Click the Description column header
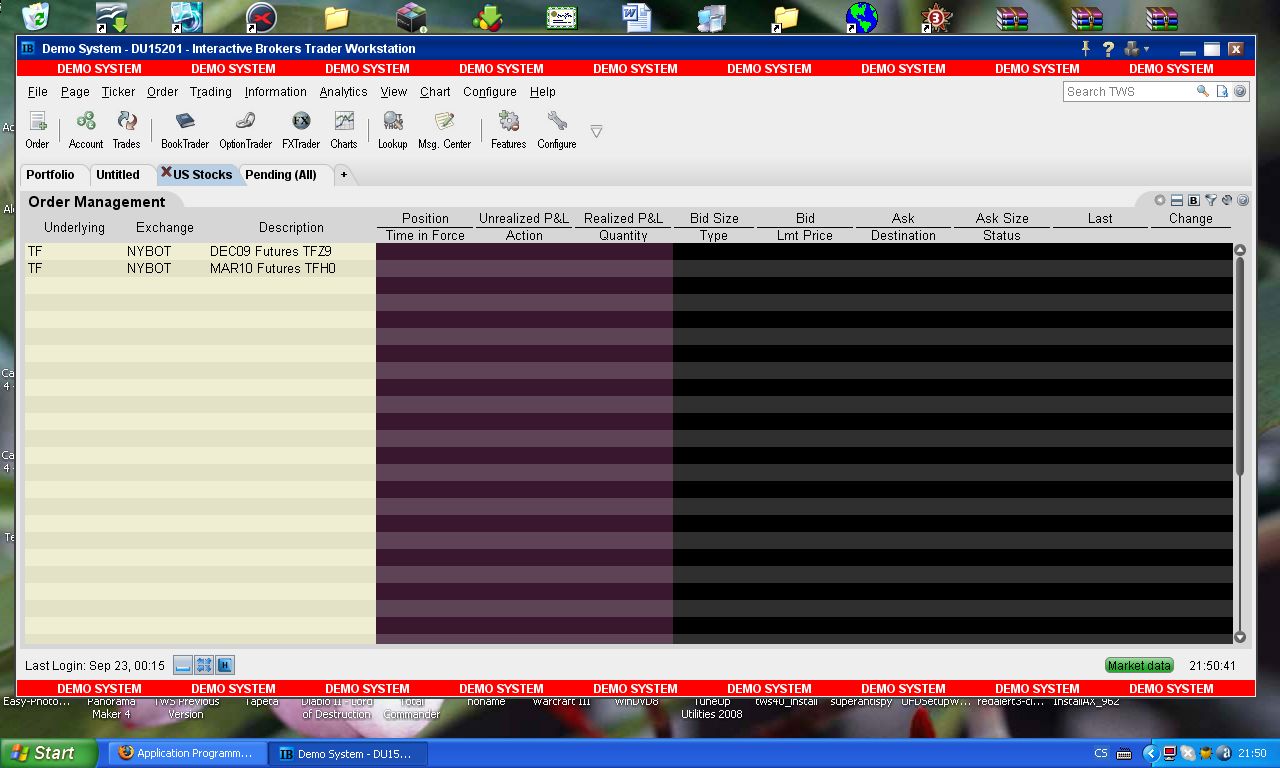Image resolution: width=1280 pixels, height=768 pixels. click(x=291, y=227)
